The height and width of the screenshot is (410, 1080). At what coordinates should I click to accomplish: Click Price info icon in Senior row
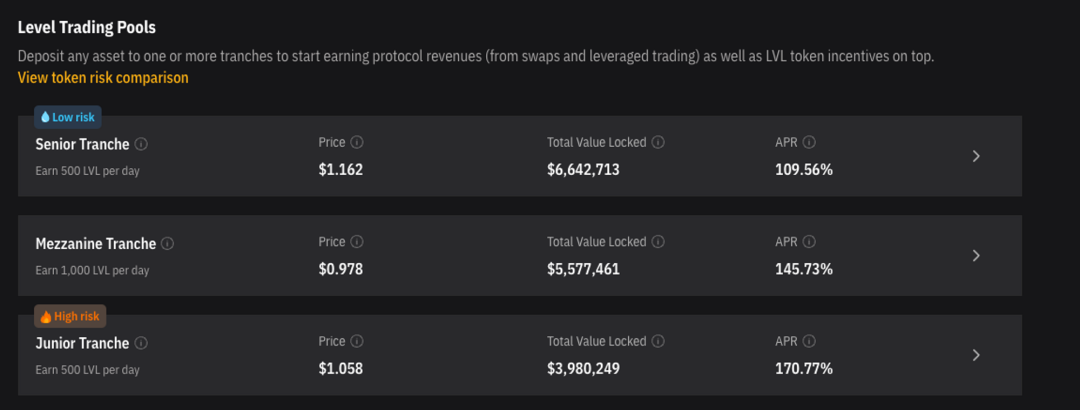click(357, 142)
